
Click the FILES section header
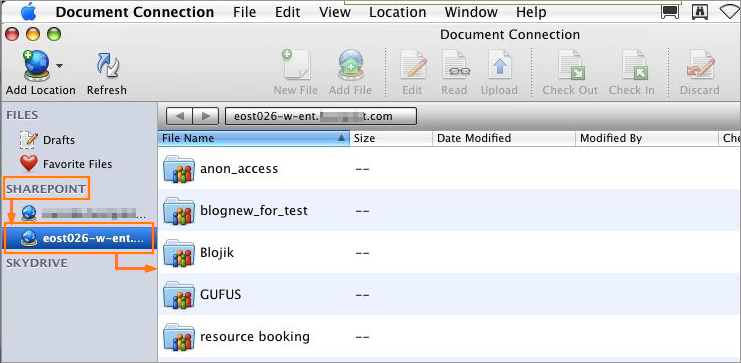pyautogui.click(x=22, y=115)
